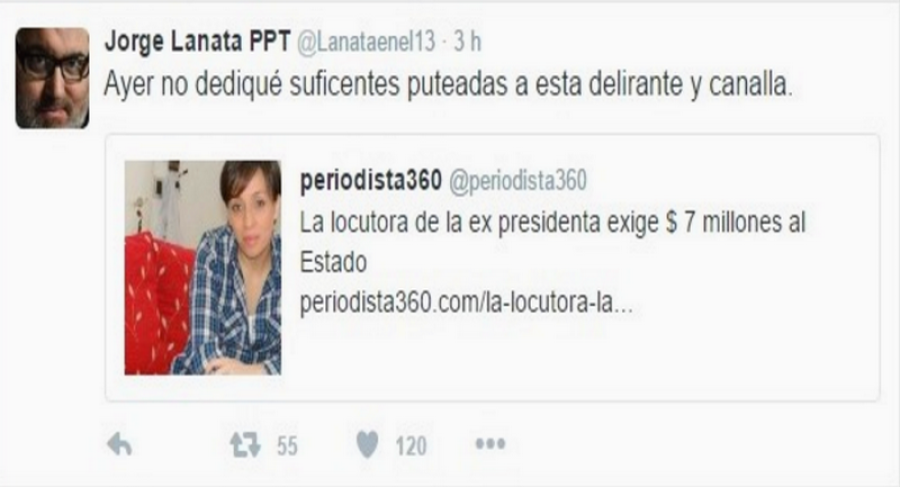The height and width of the screenshot is (487, 900).
Task: Click the tweet text starting 'Ayer no dediqué'
Action: coord(448,85)
